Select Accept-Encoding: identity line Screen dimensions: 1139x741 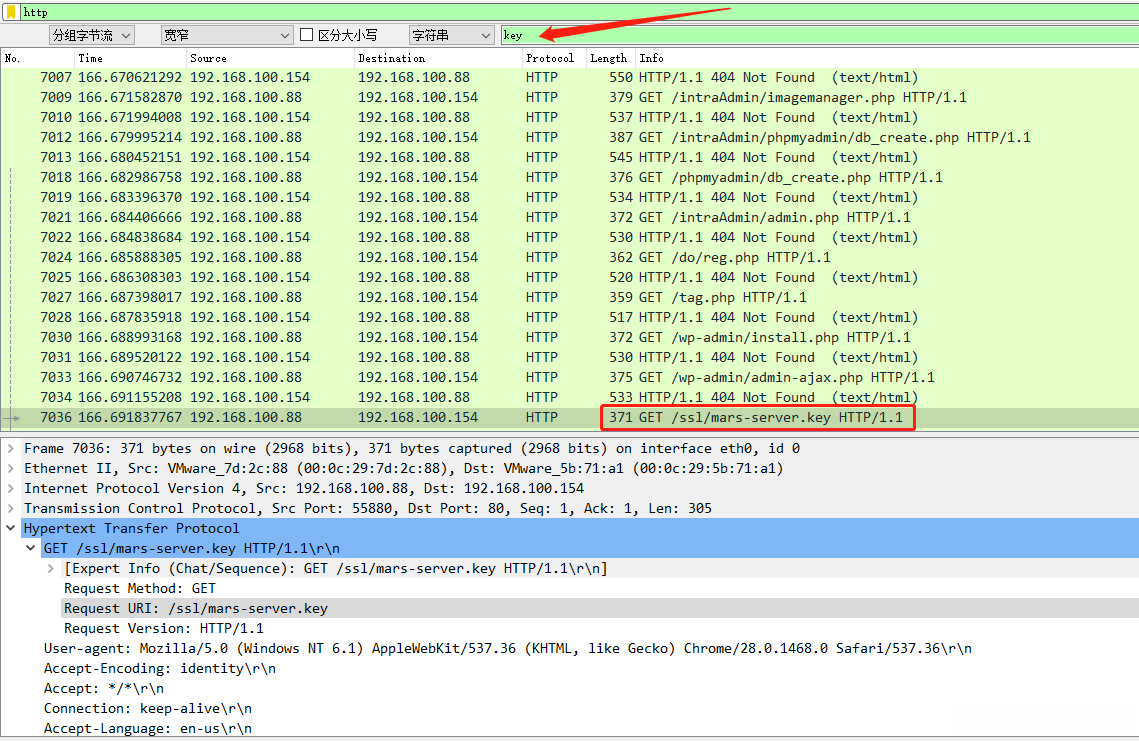[159, 668]
